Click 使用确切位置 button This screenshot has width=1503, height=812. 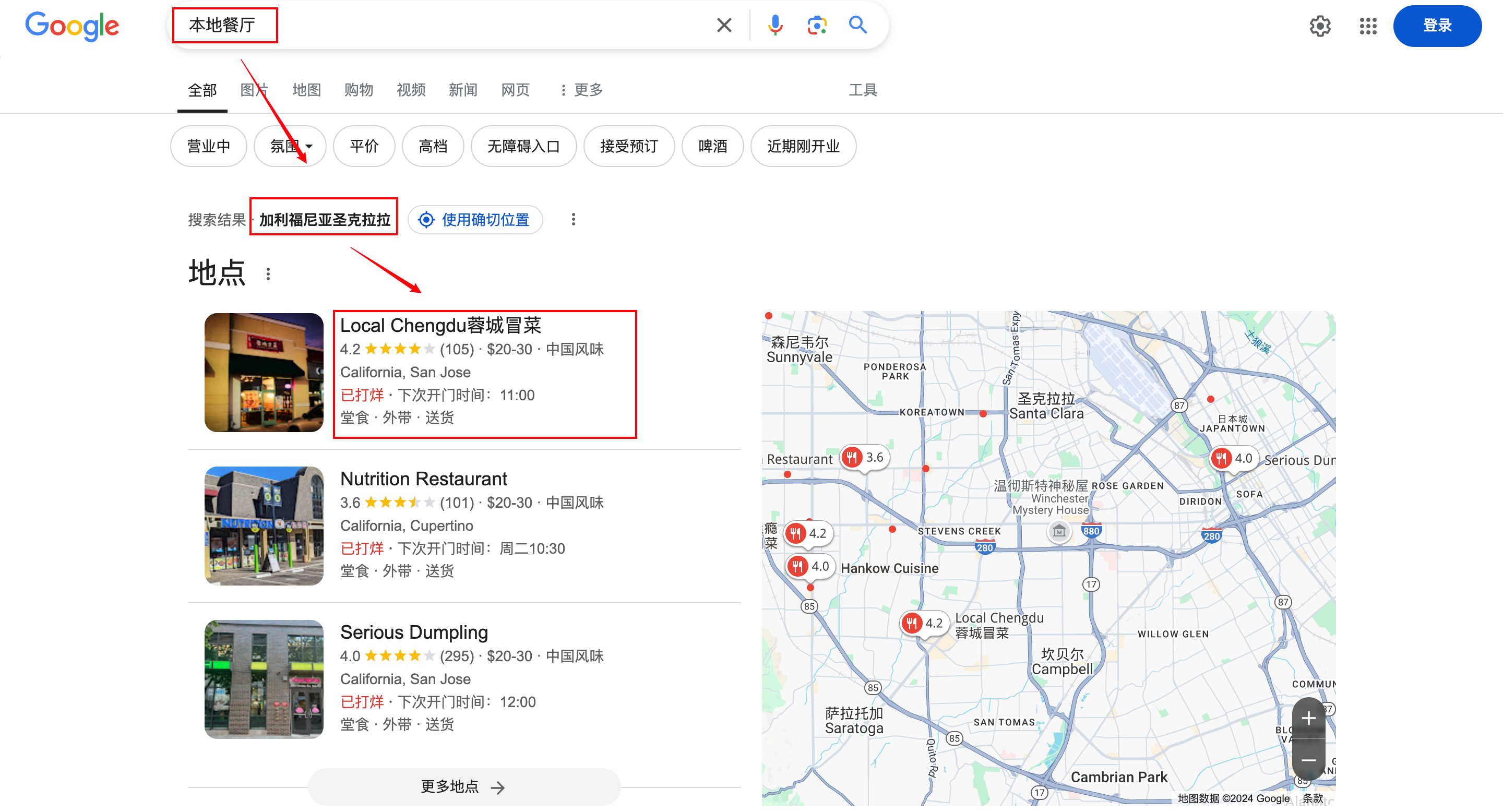tap(475, 220)
